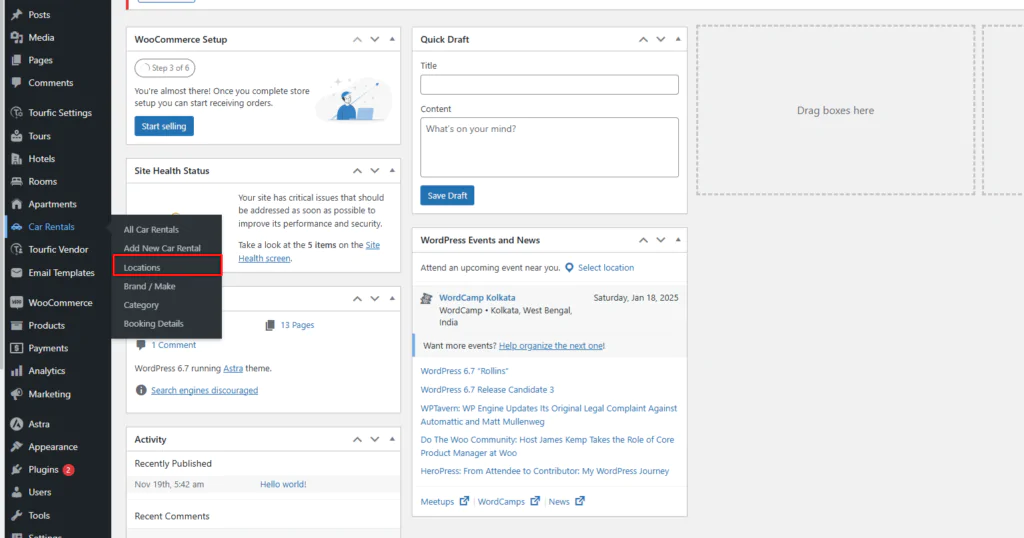Image resolution: width=1024 pixels, height=538 pixels.
Task: Open Category submenu item
Action: point(141,305)
